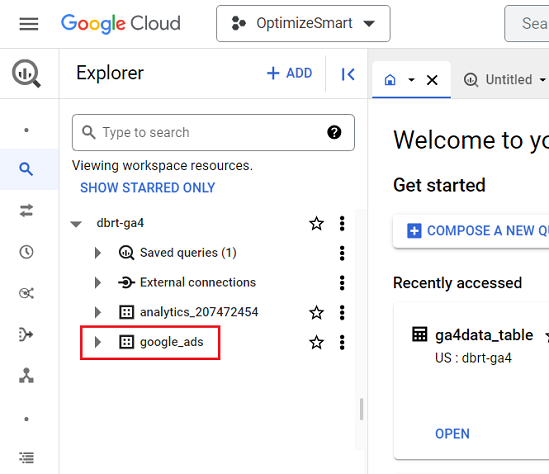Switch to the Untitled query tab
Screen dimensions: 549x474
504,80
